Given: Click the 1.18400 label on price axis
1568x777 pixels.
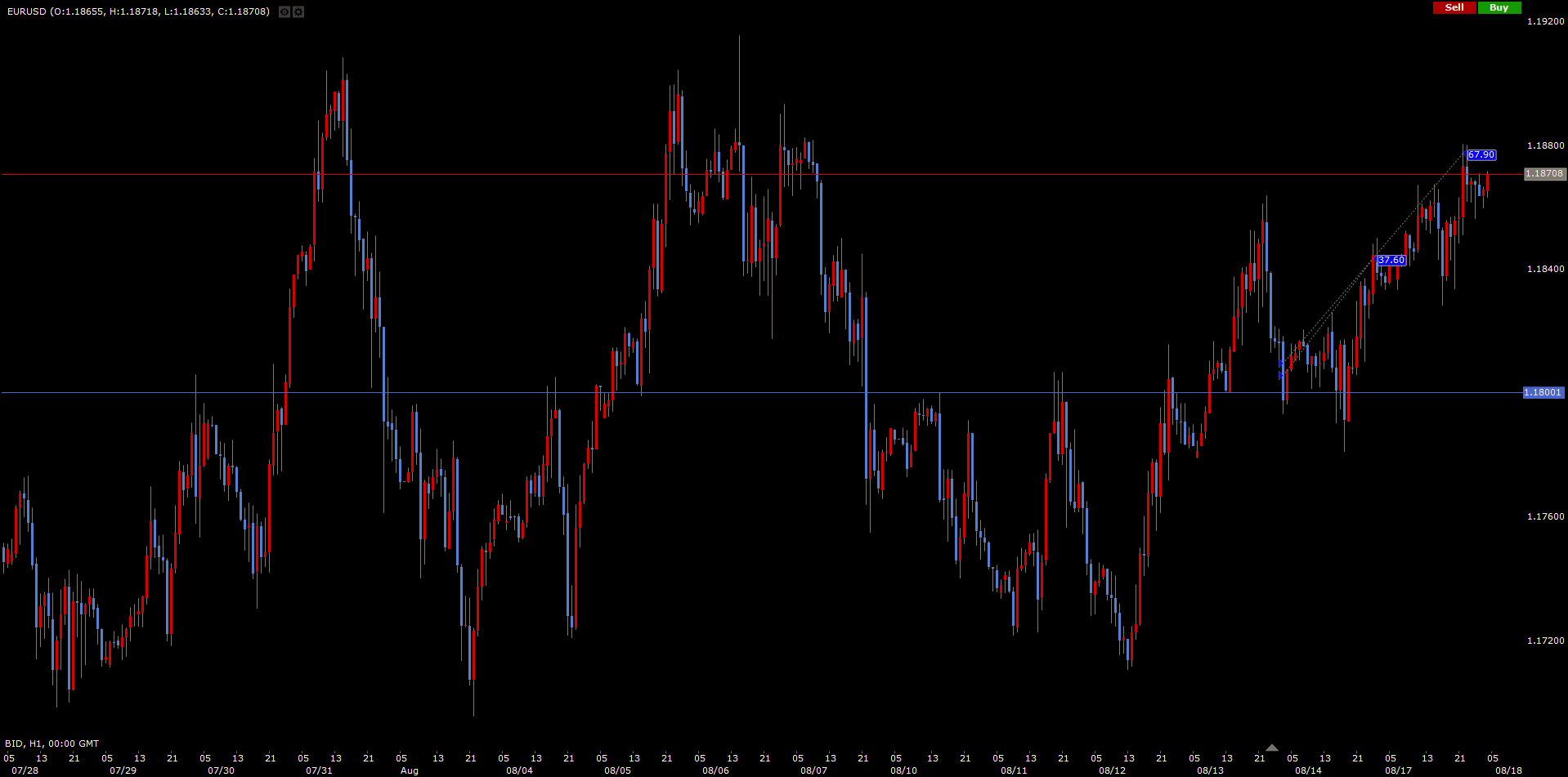Looking at the screenshot, I should click(1545, 269).
